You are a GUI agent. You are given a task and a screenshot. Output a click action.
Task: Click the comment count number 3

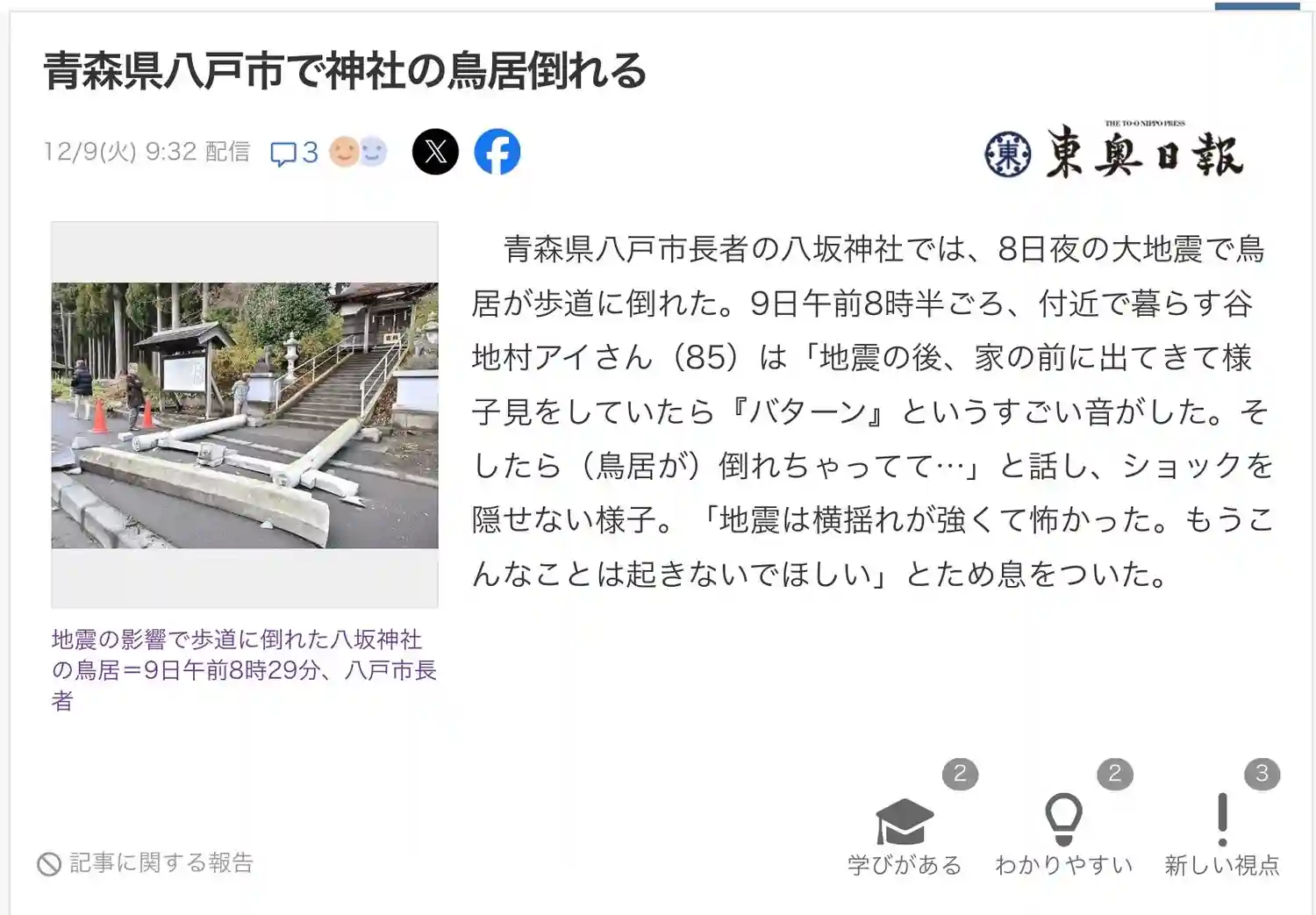tap(310, 153)
